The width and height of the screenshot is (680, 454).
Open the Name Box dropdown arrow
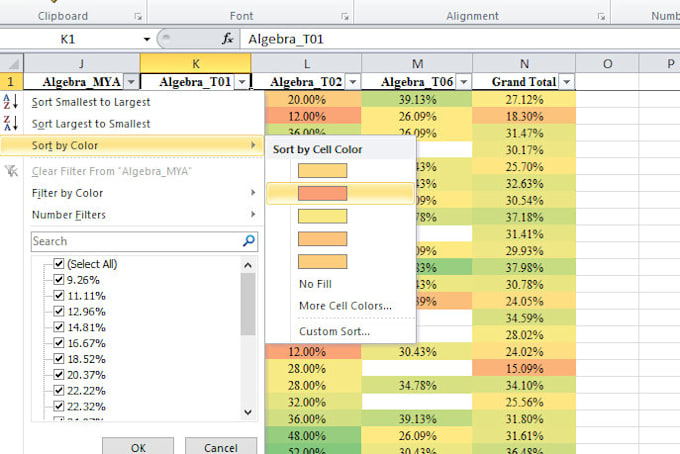pos(147,39)
